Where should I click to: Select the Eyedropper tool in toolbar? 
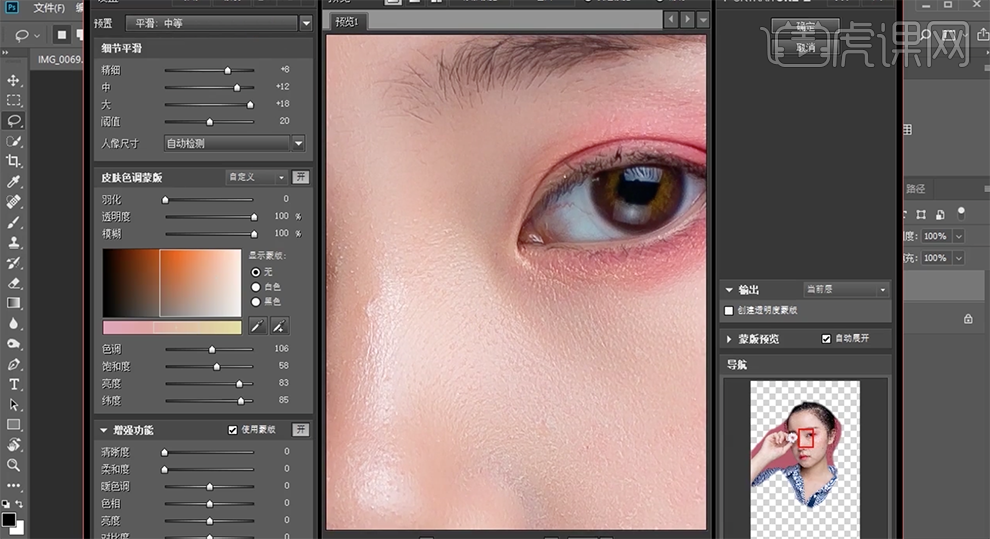[x=14, y=182]
